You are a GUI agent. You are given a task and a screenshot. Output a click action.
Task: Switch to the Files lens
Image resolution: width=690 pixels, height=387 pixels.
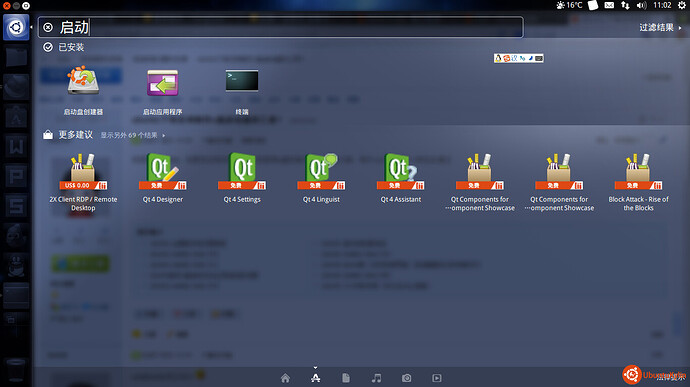346,378
